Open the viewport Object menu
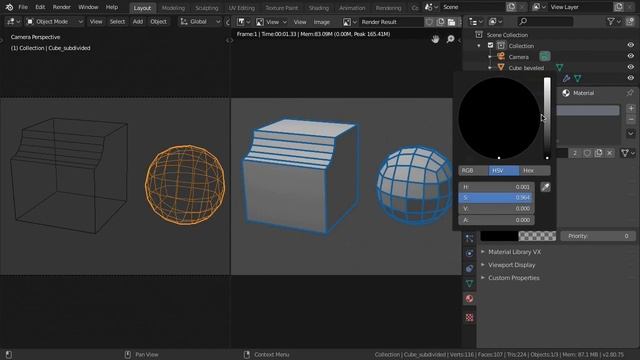The image size is (640, 360). coord(158,22)
